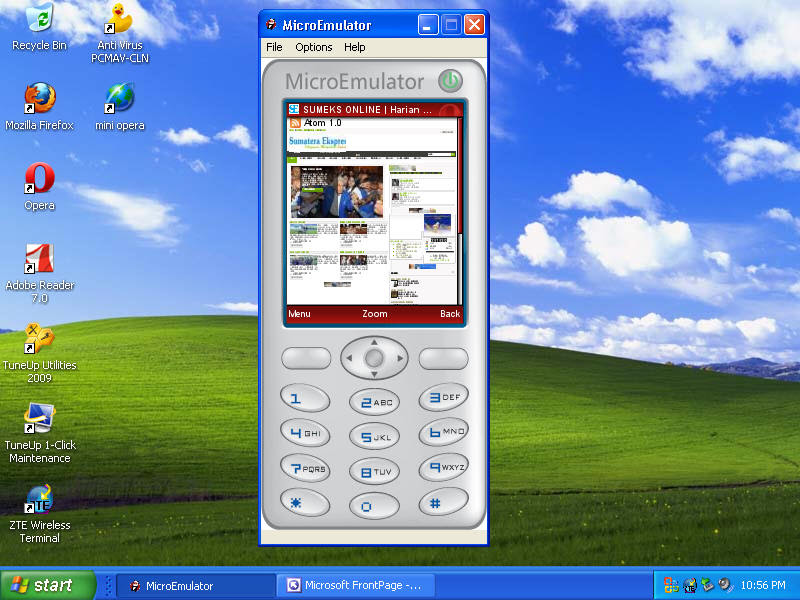Screen dimensions: 800x600
Task: Select the ZTE Wireless Terminal icon
Action: (39, 513)
